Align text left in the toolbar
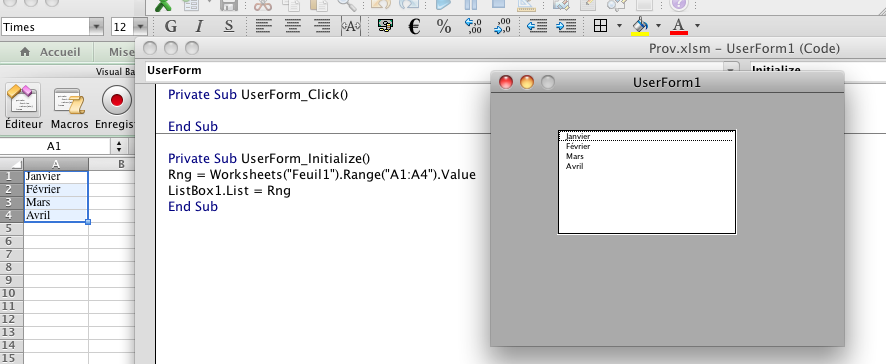Image resolution: width=886 pixels, height=364 pixels. [262, 27]
